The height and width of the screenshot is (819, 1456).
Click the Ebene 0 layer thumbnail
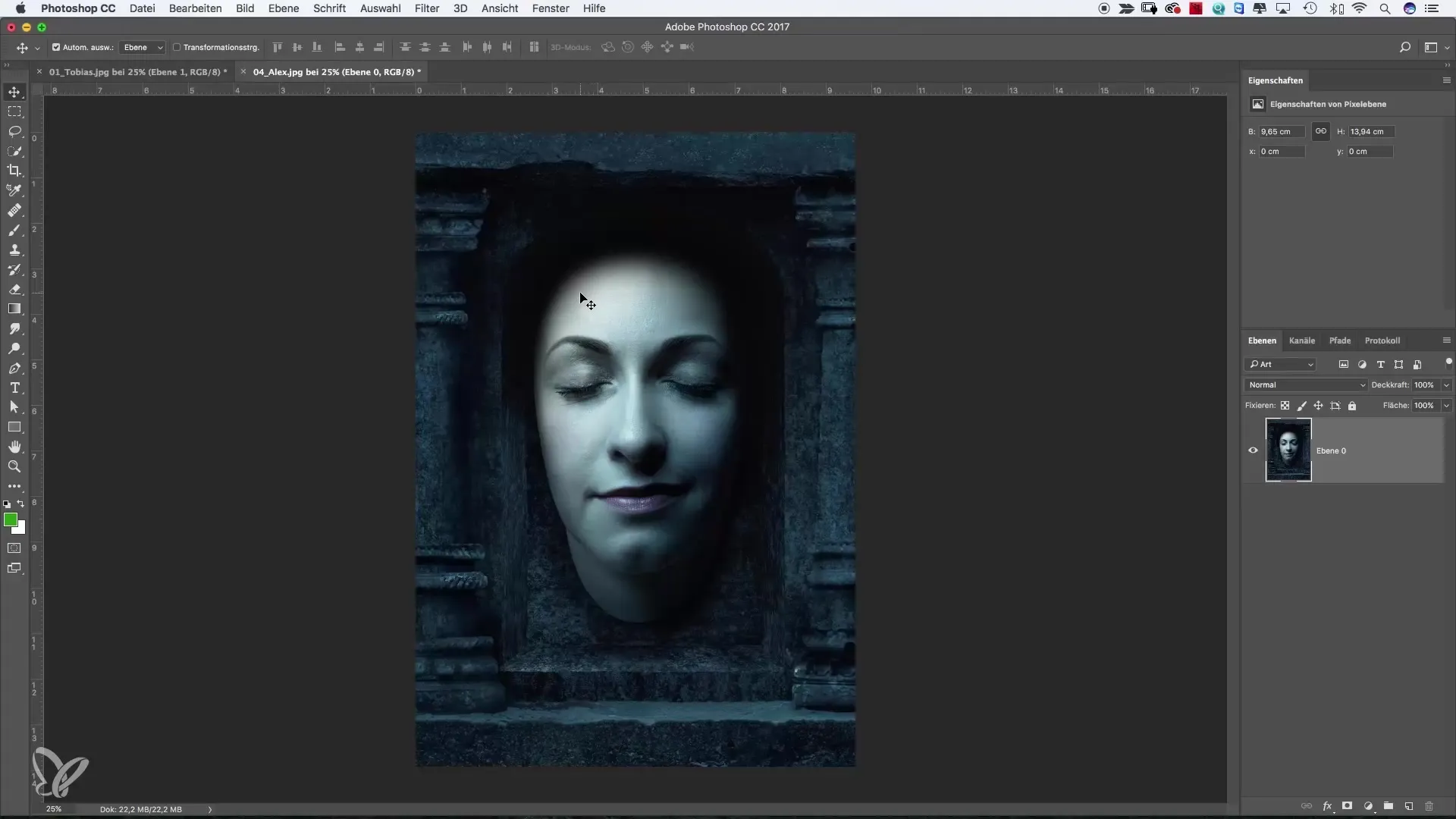(1288, 450)
